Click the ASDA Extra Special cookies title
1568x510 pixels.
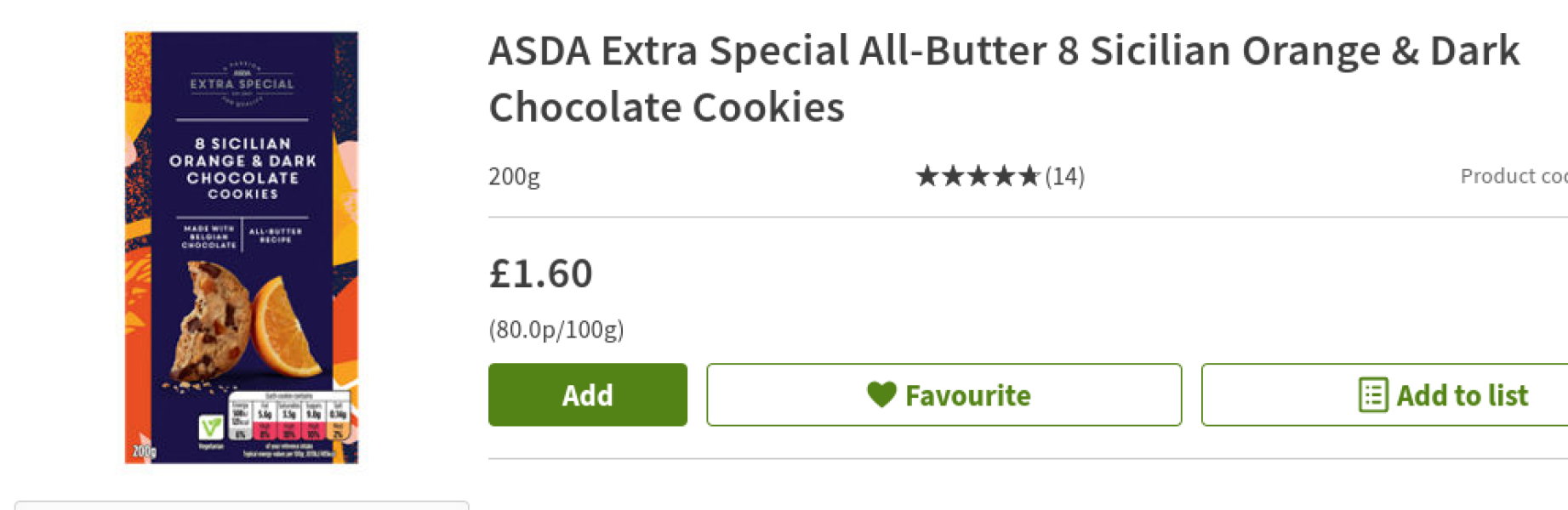1004,78
